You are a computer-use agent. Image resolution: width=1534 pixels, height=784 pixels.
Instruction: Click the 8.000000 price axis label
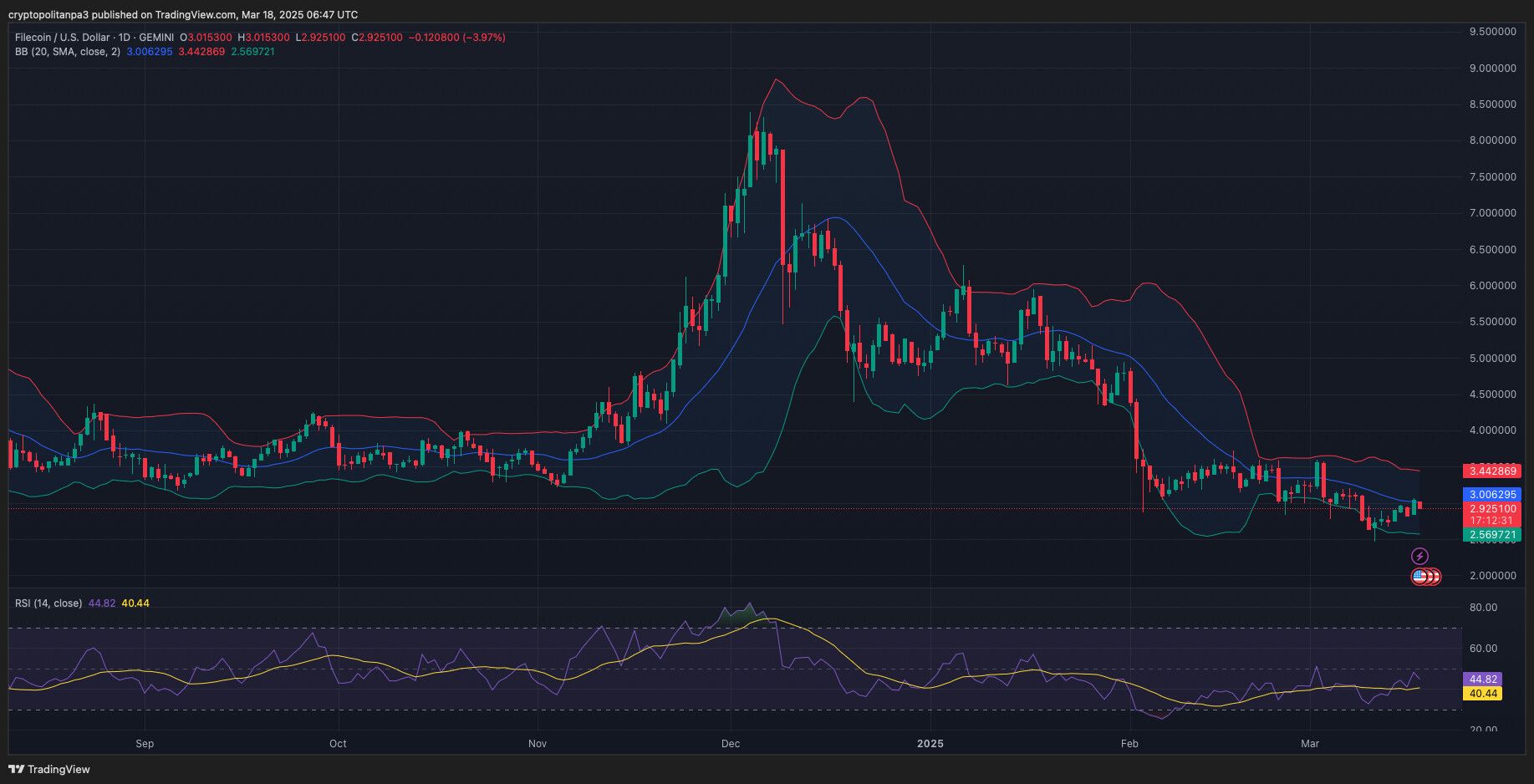[x=1493, y=140]
